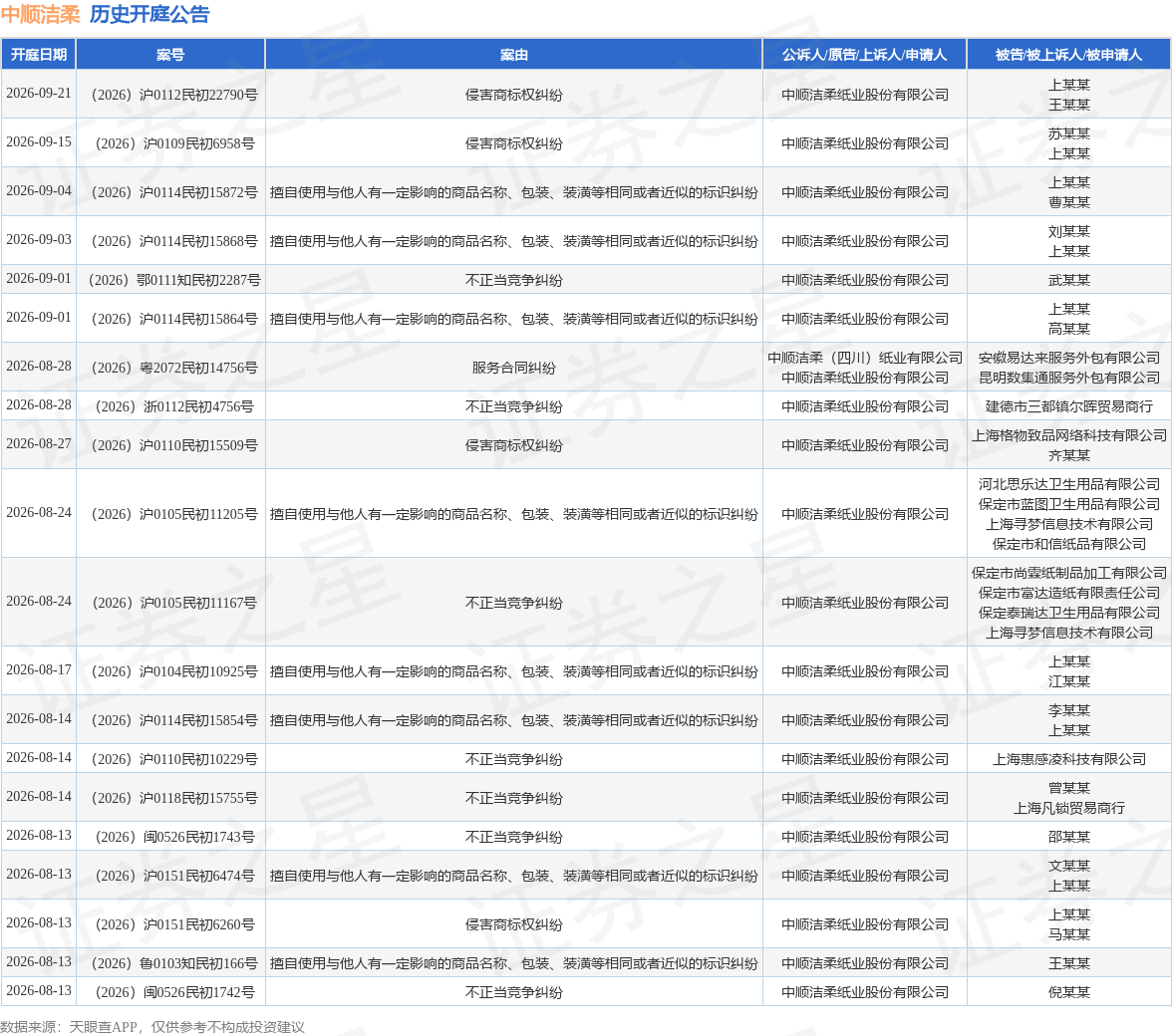1172x1036 pixels.
Task: Click defendant 上海格物致品网络科技有限公司
Action: (x=1068, y=435)
